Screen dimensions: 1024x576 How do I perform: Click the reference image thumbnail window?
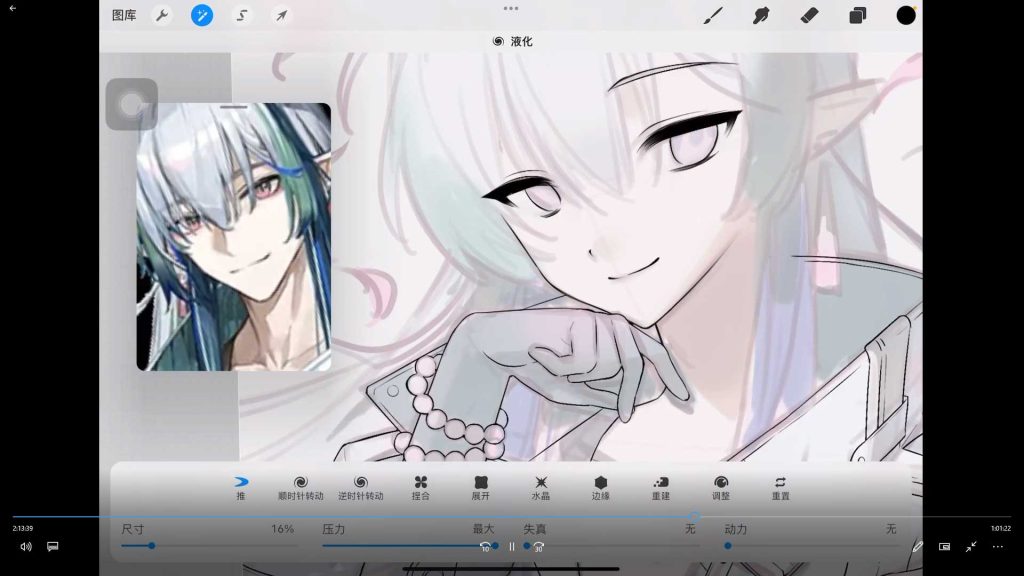point(233,238)
